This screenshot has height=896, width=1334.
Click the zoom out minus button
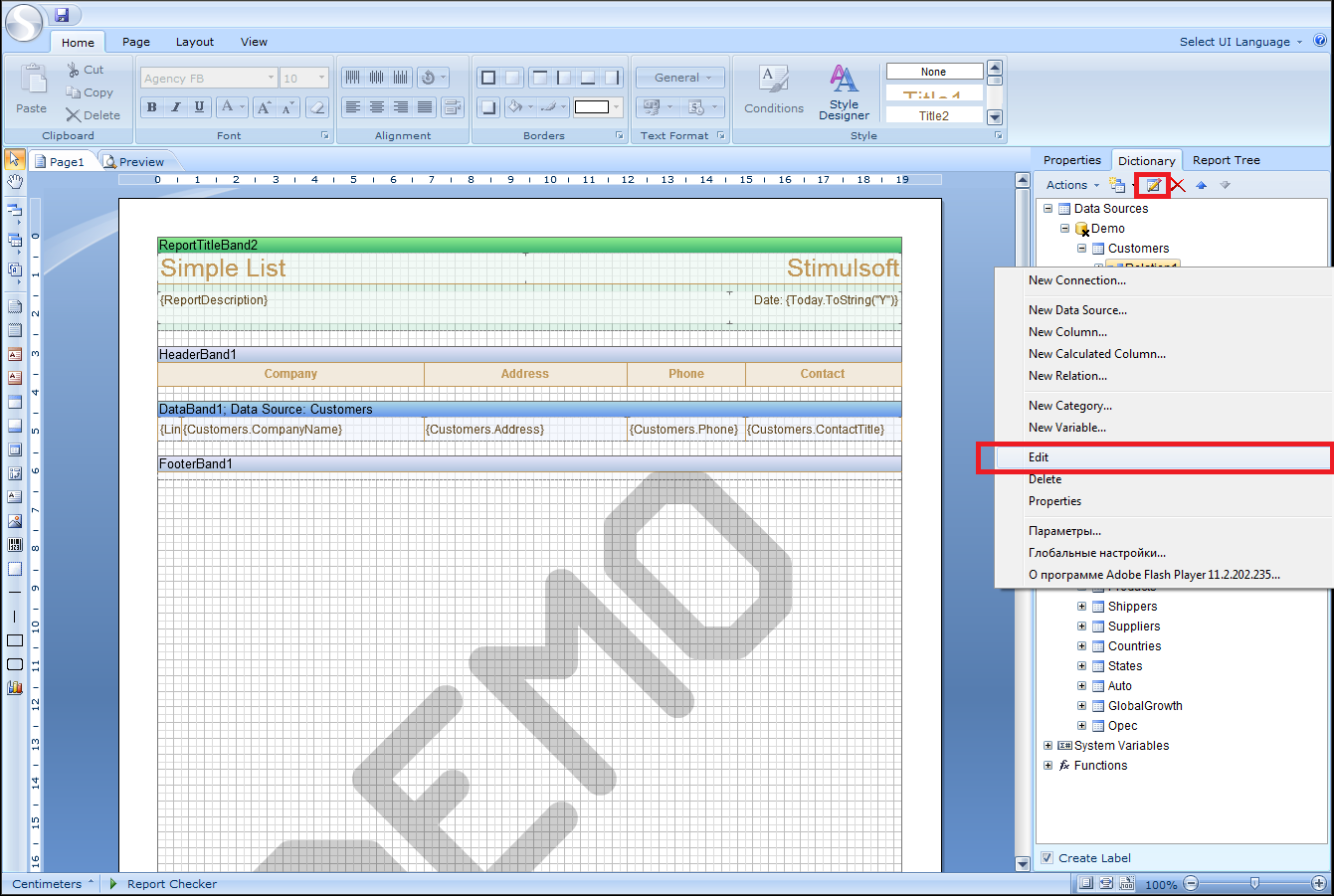1191,883
